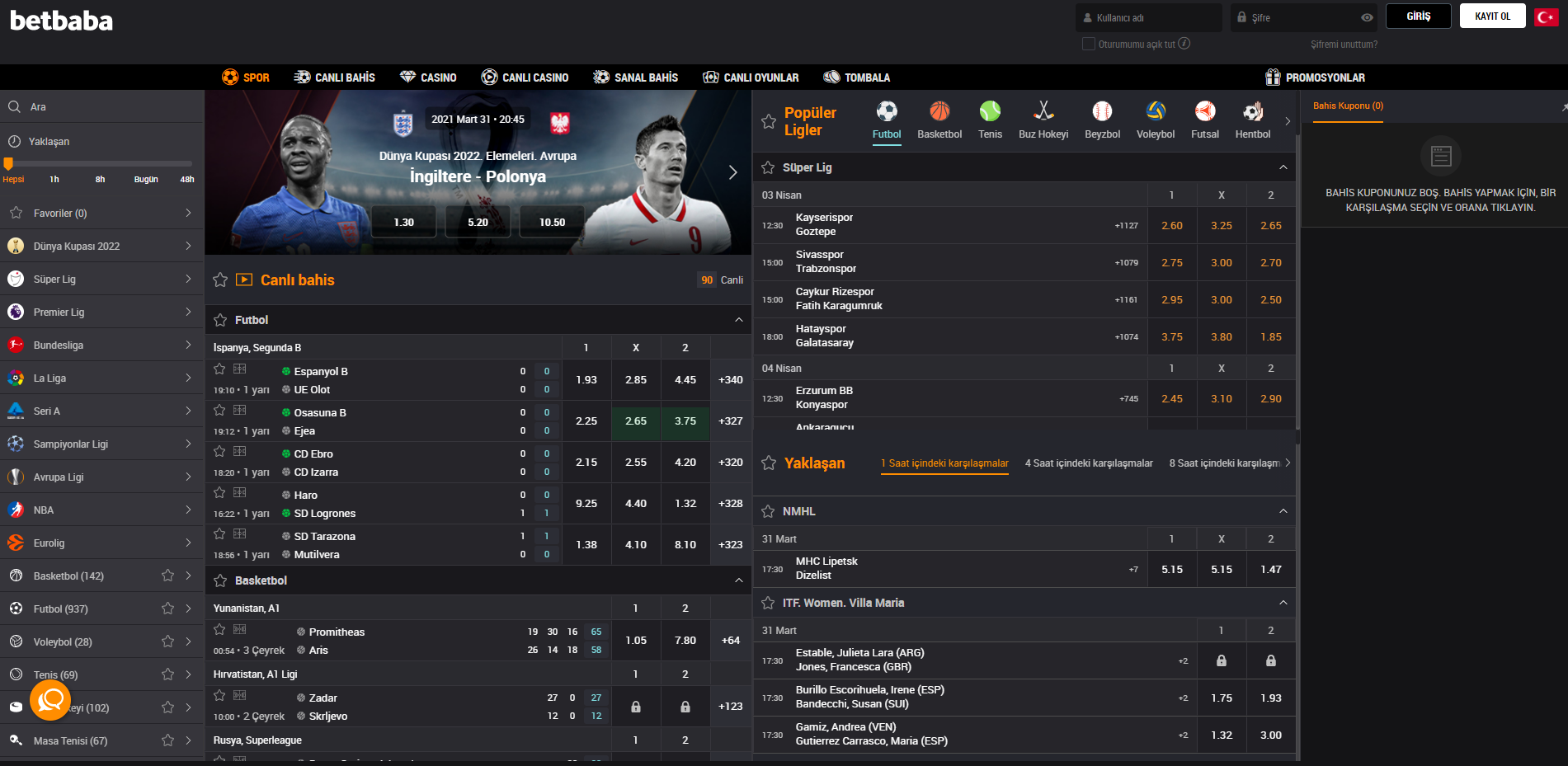
Task: Open the CANLI BAHİS menu
Action: pos(335,78)
